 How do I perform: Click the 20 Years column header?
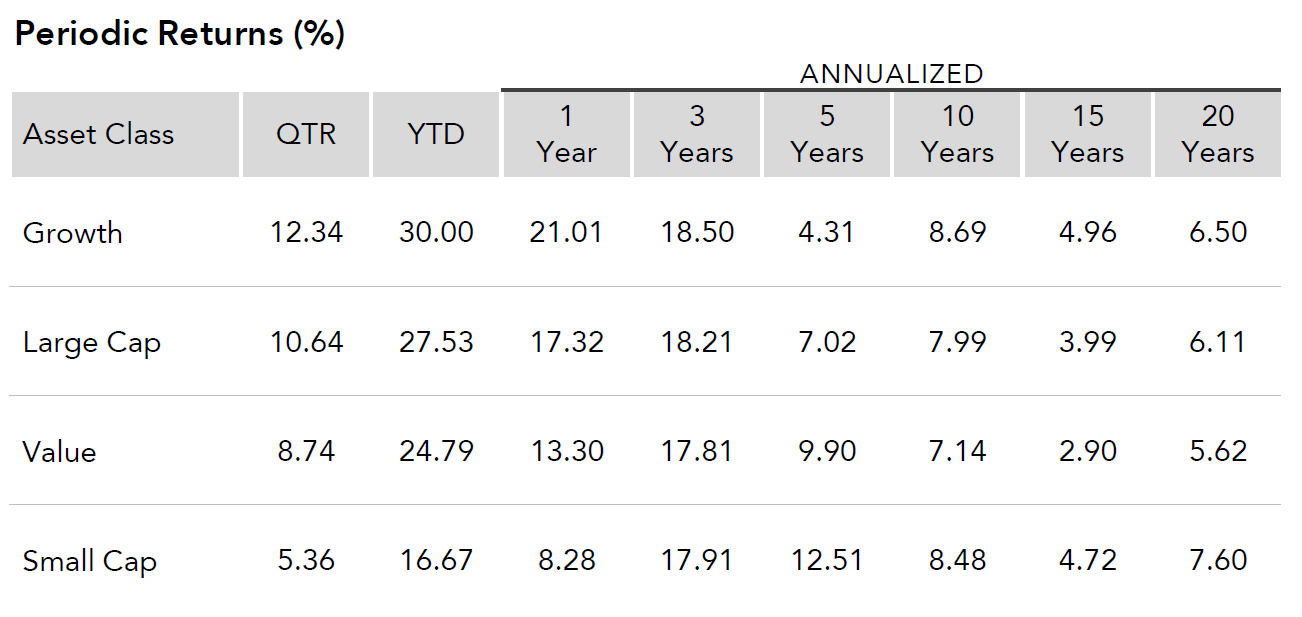tap(1218, 135)
